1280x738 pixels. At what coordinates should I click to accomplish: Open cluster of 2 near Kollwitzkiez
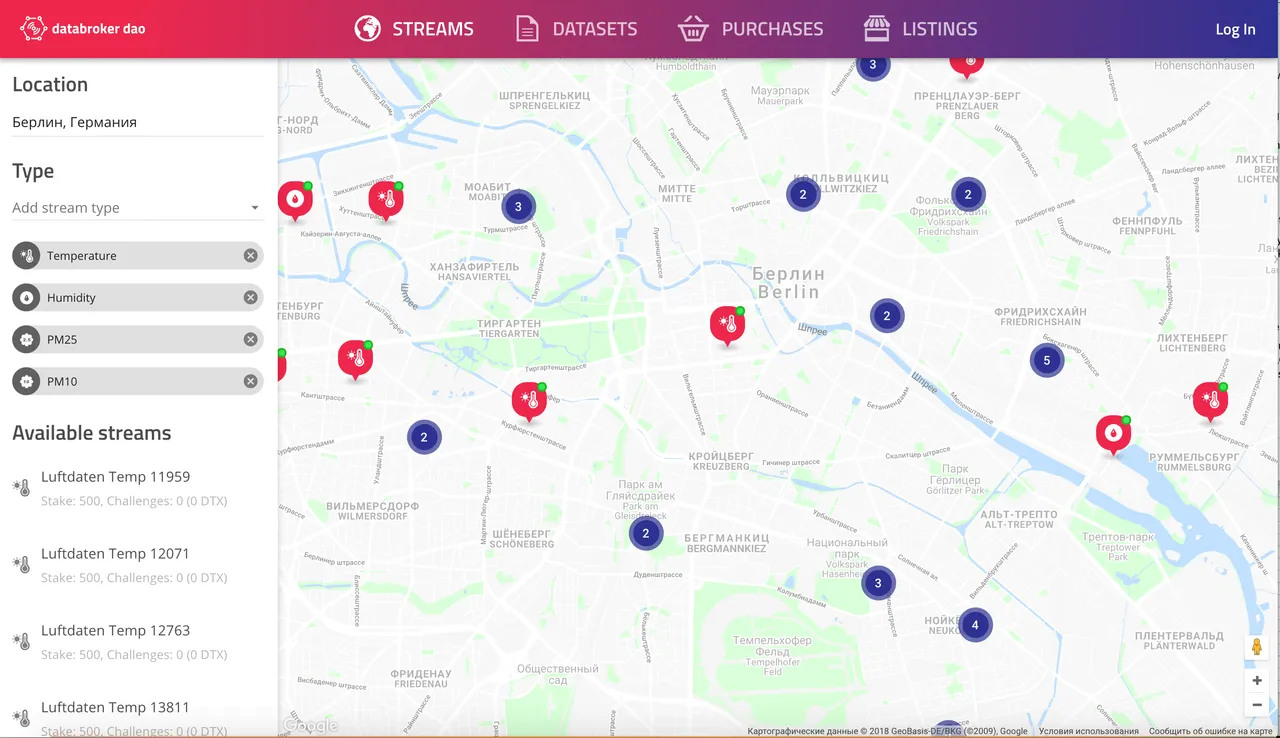(803, 195)
